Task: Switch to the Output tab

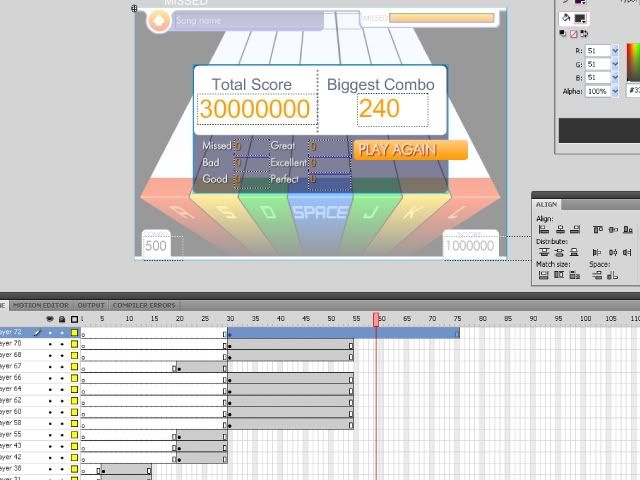Action: pyautogui.click(x=91, y=305)
